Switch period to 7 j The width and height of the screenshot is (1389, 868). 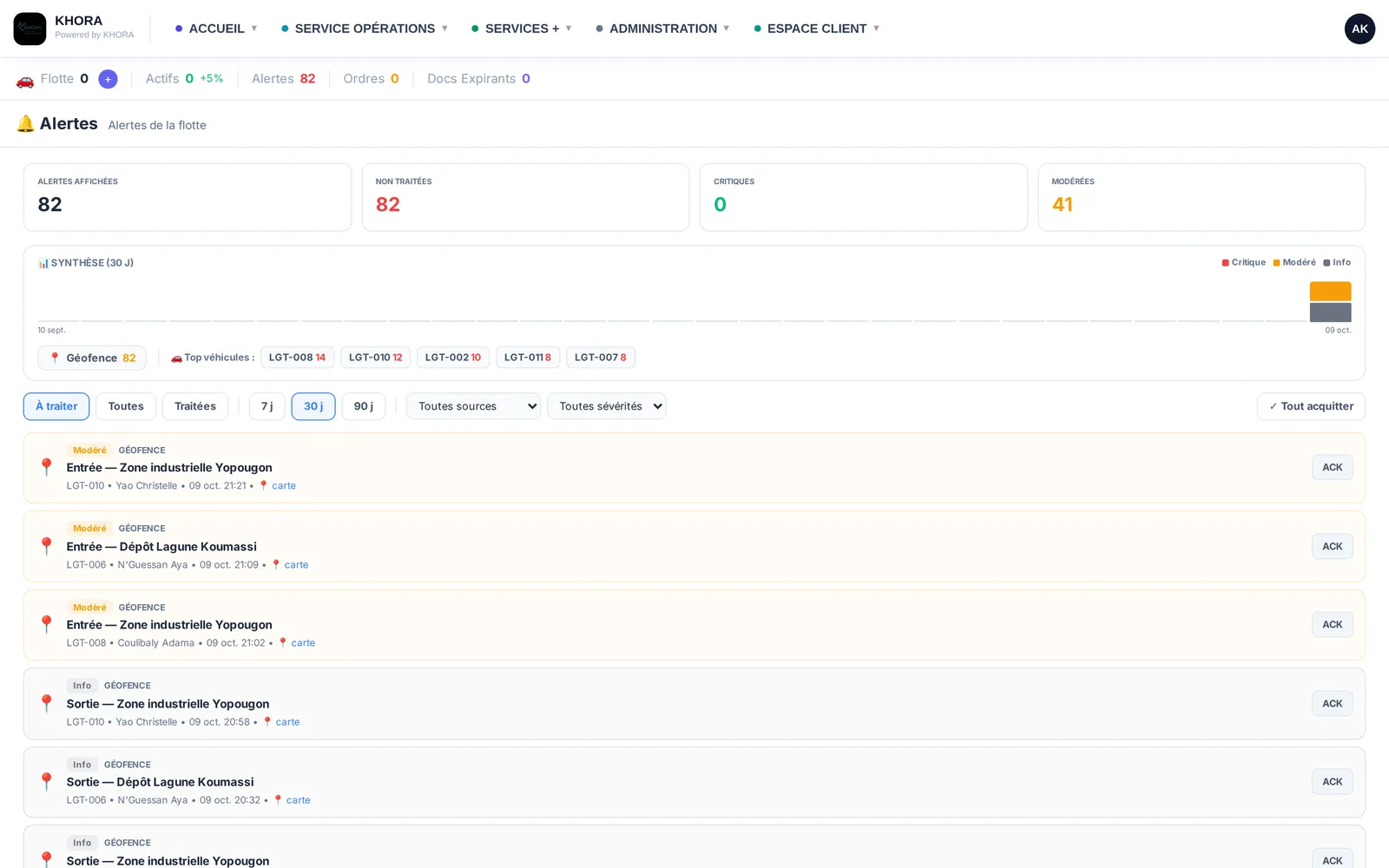click(x=267, y=406)
